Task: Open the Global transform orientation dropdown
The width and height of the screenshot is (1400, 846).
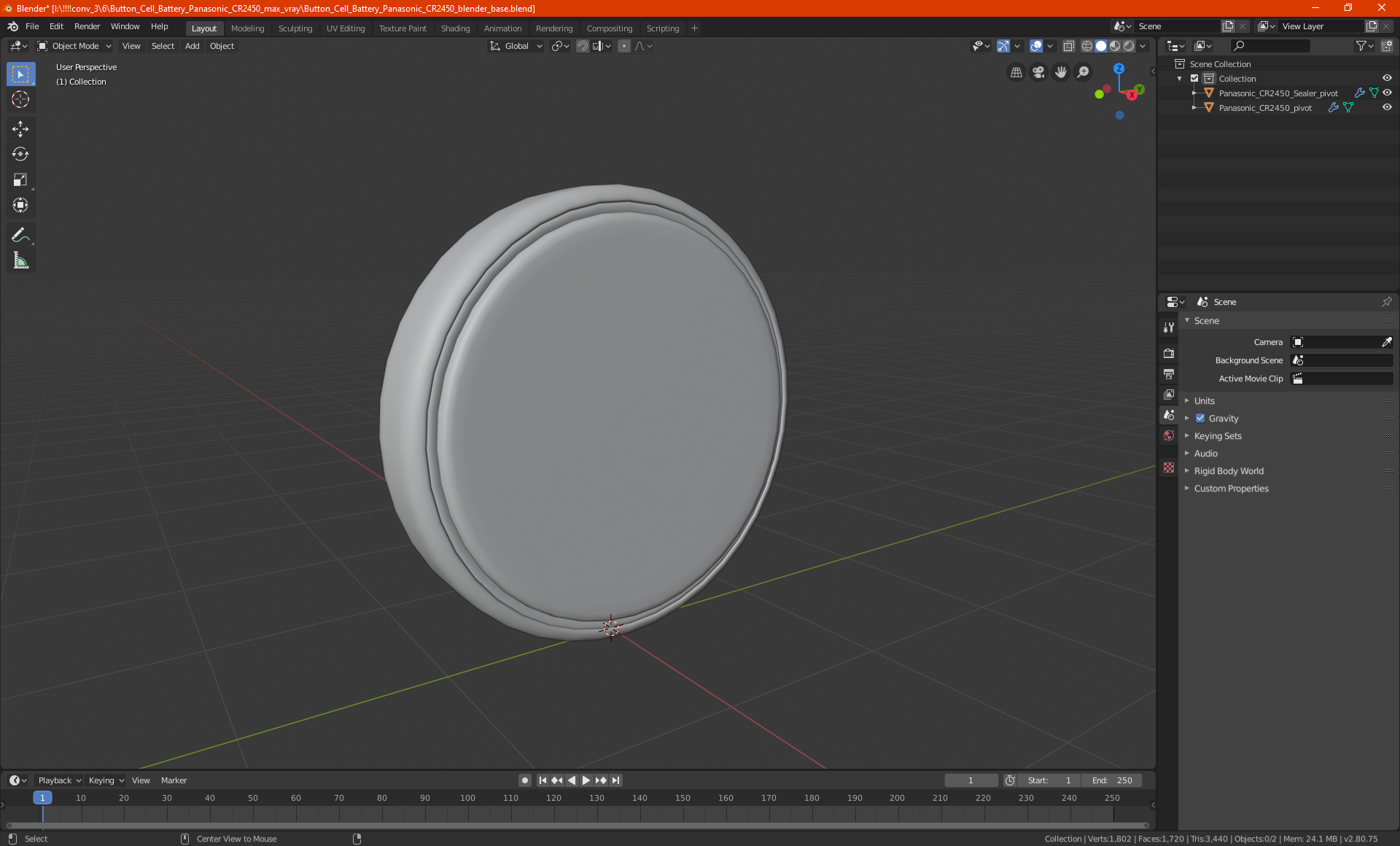Action: [516, 46]
